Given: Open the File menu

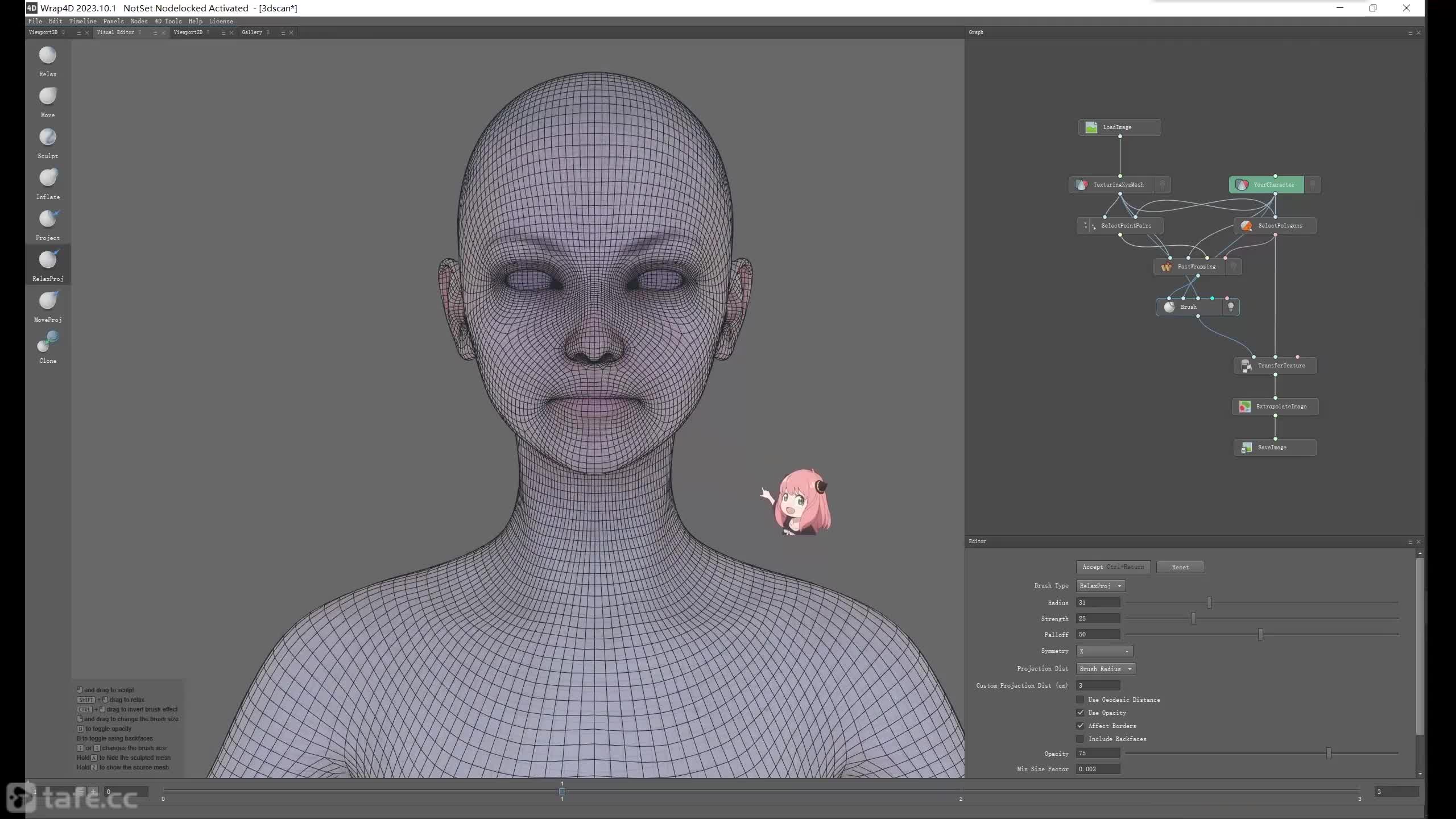Looking at the screenshot, I should tap(35, 21).
